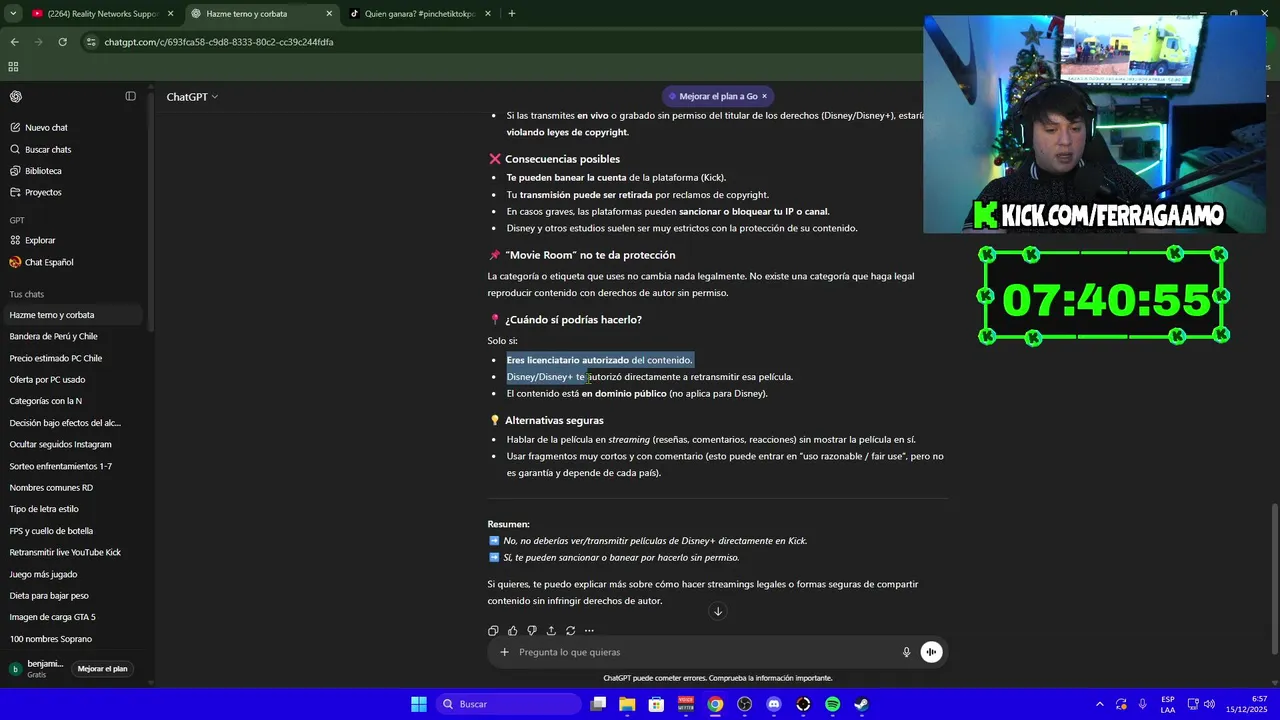The width and height of the screenshot is (1280, 720).
Task: Switch to the Quien ganara TikTok tab
Action: point(419,14)
